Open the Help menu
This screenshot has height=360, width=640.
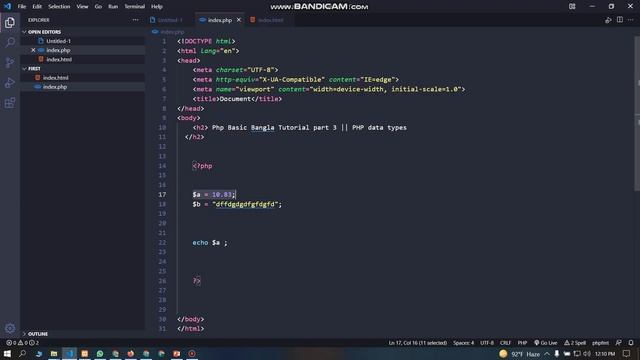pyautogui.click(x=157, y=7)
